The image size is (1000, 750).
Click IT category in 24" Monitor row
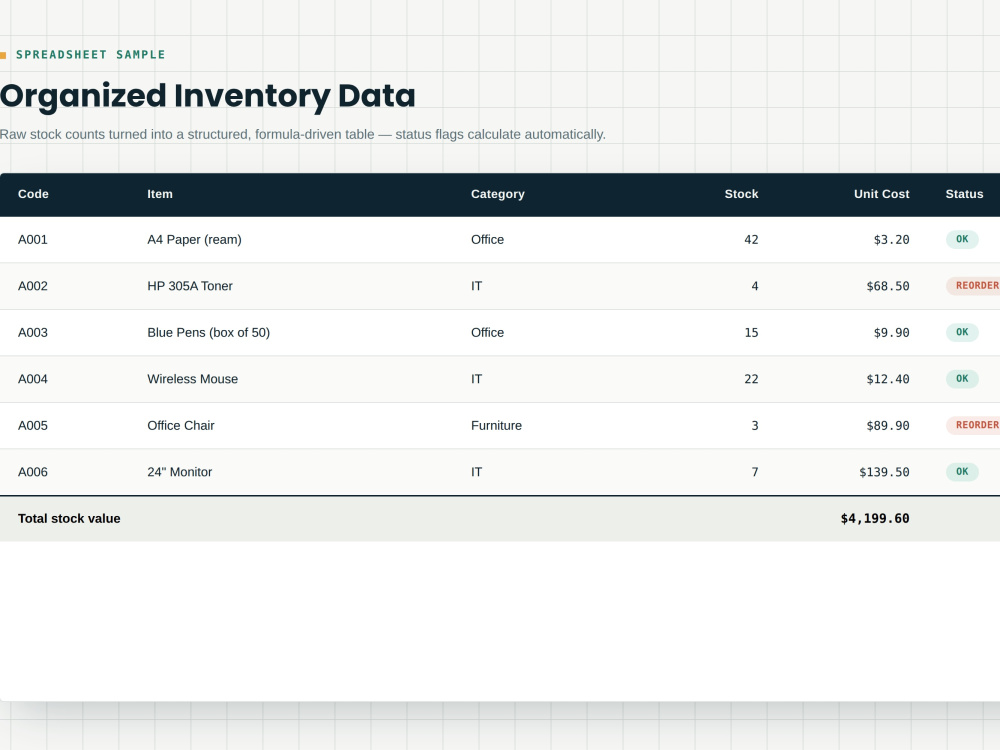(x=476, y=473)
